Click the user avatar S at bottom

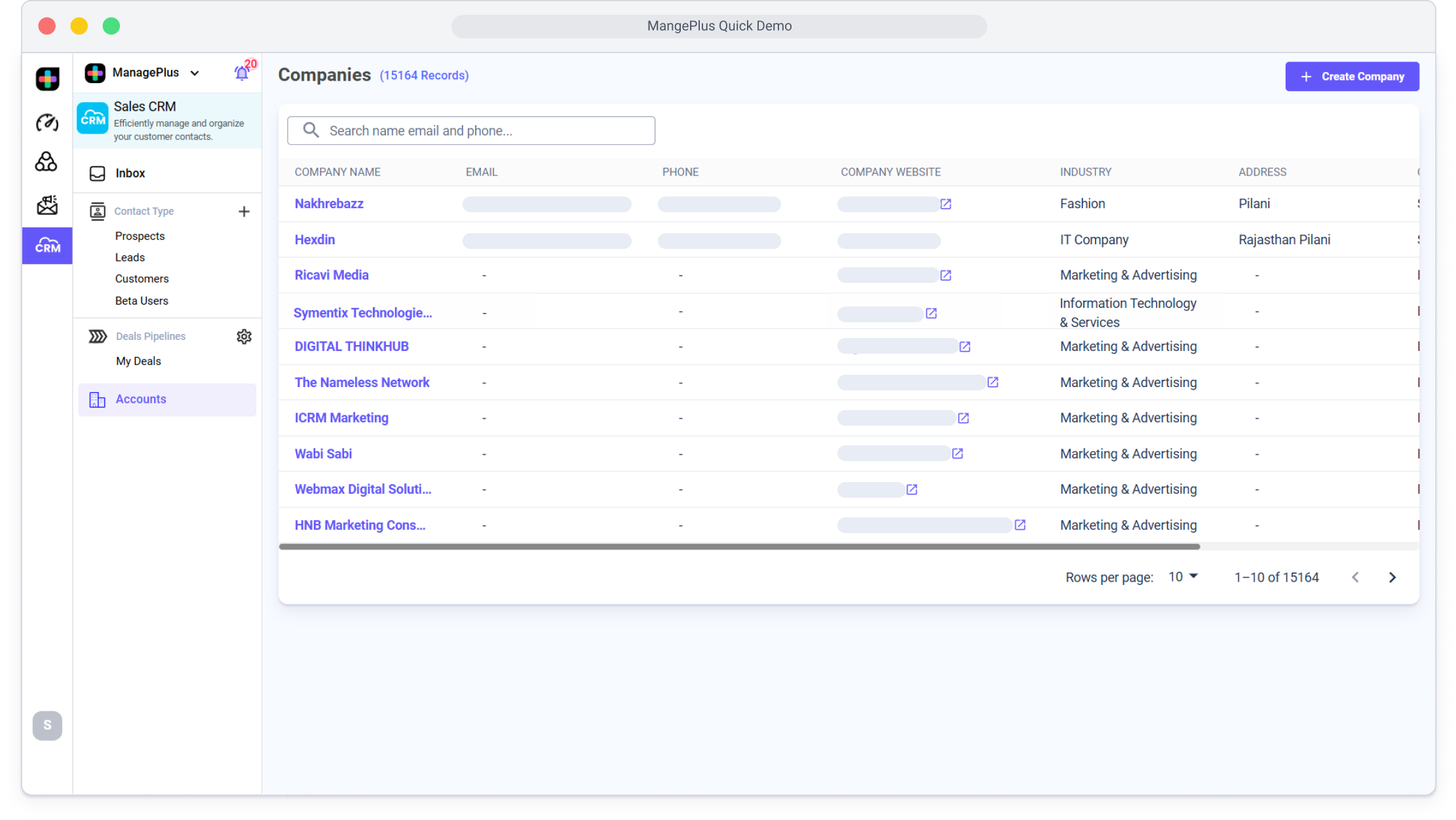(x=47, y=725)
